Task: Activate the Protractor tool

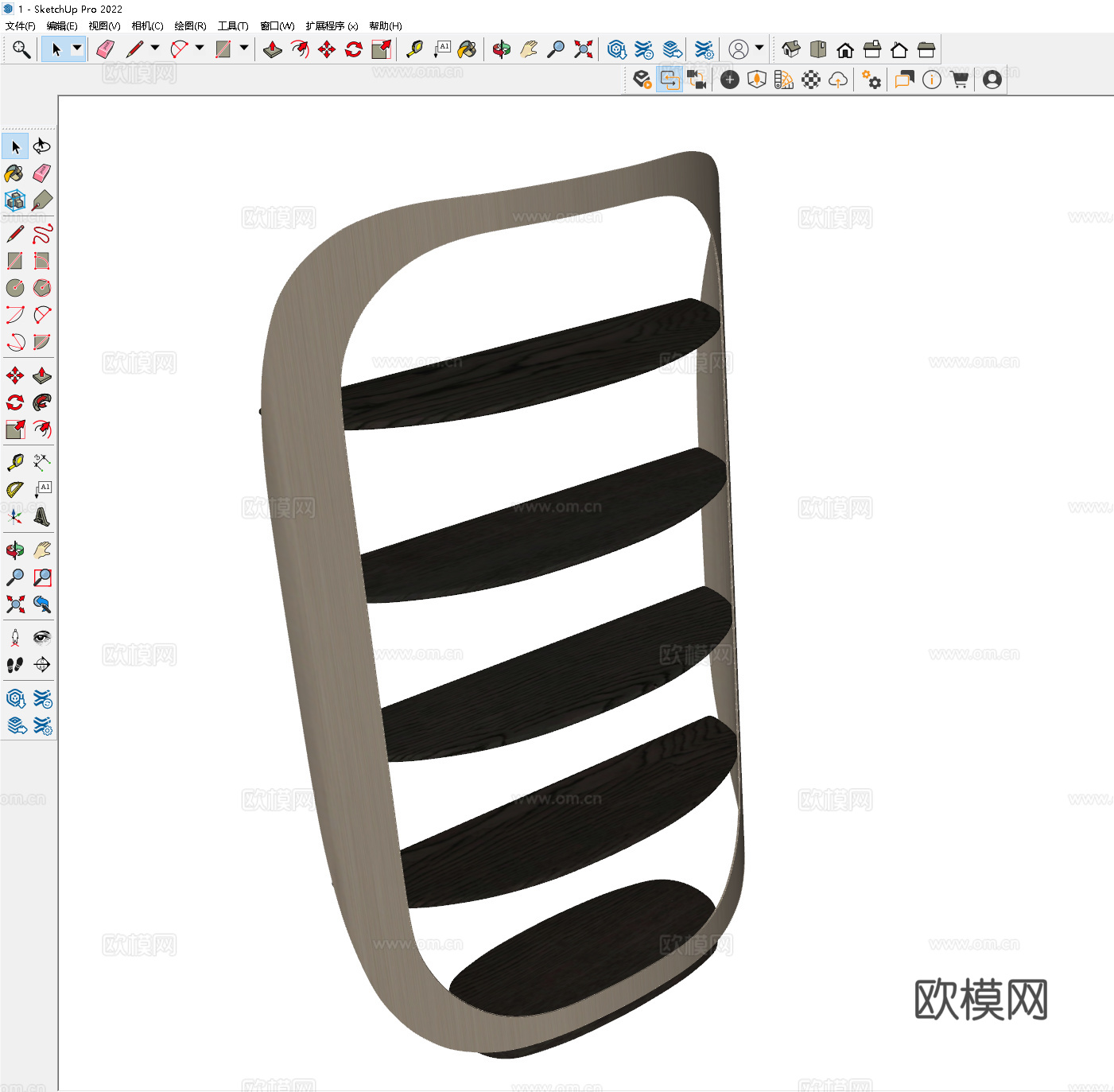Action: [x=15, y=490]
